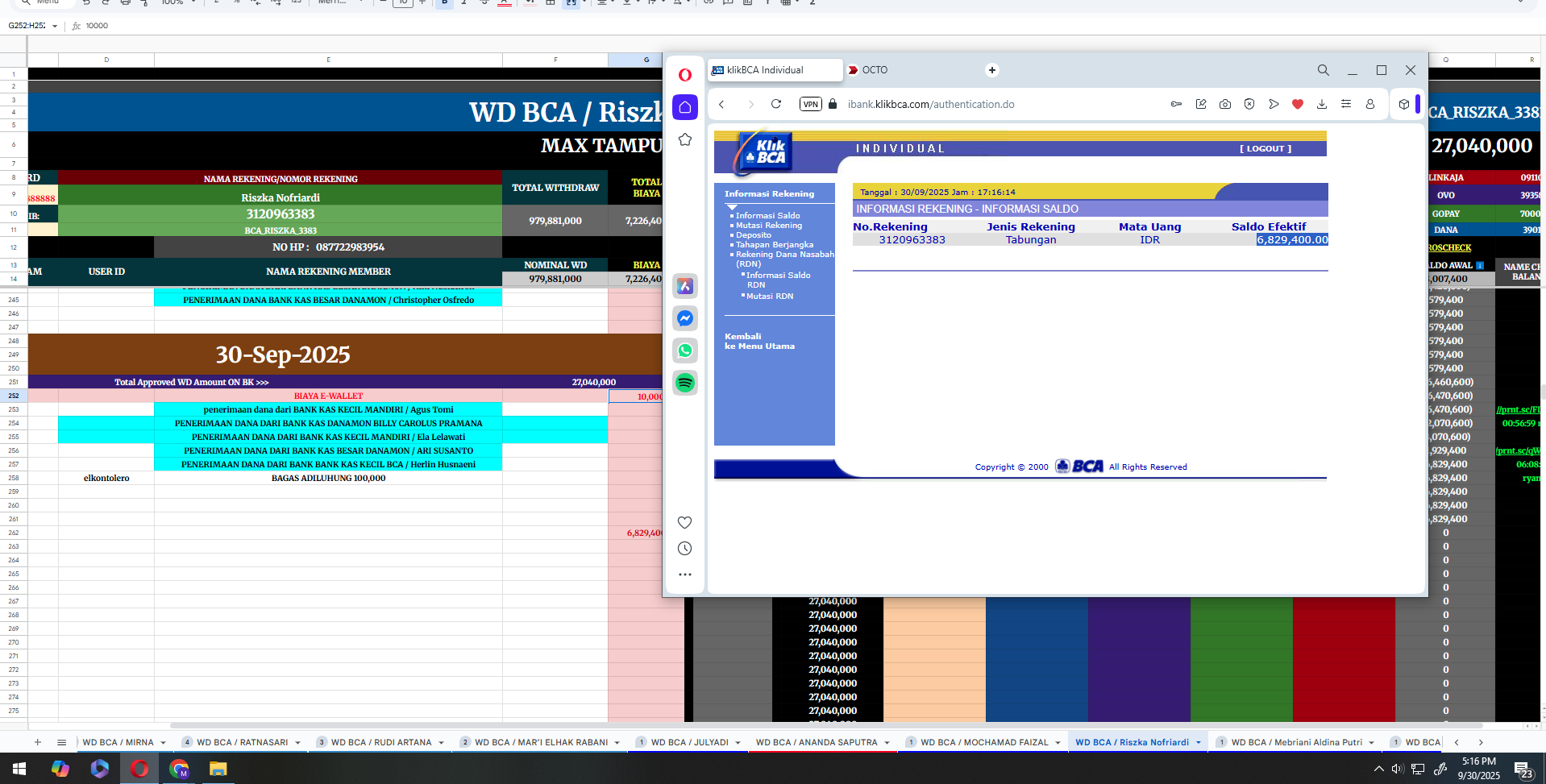
Task: Expand WD BCA / MAR'I ELHAK RABANI tab arrow
Action: [x=617, y=743]
